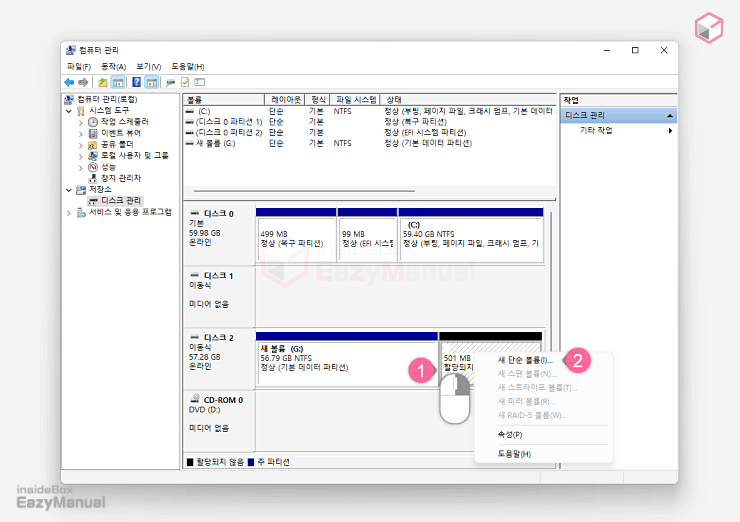740x522 pixels.
Task: Collapse the 시스템 도구 node
Action: (69, 111)
